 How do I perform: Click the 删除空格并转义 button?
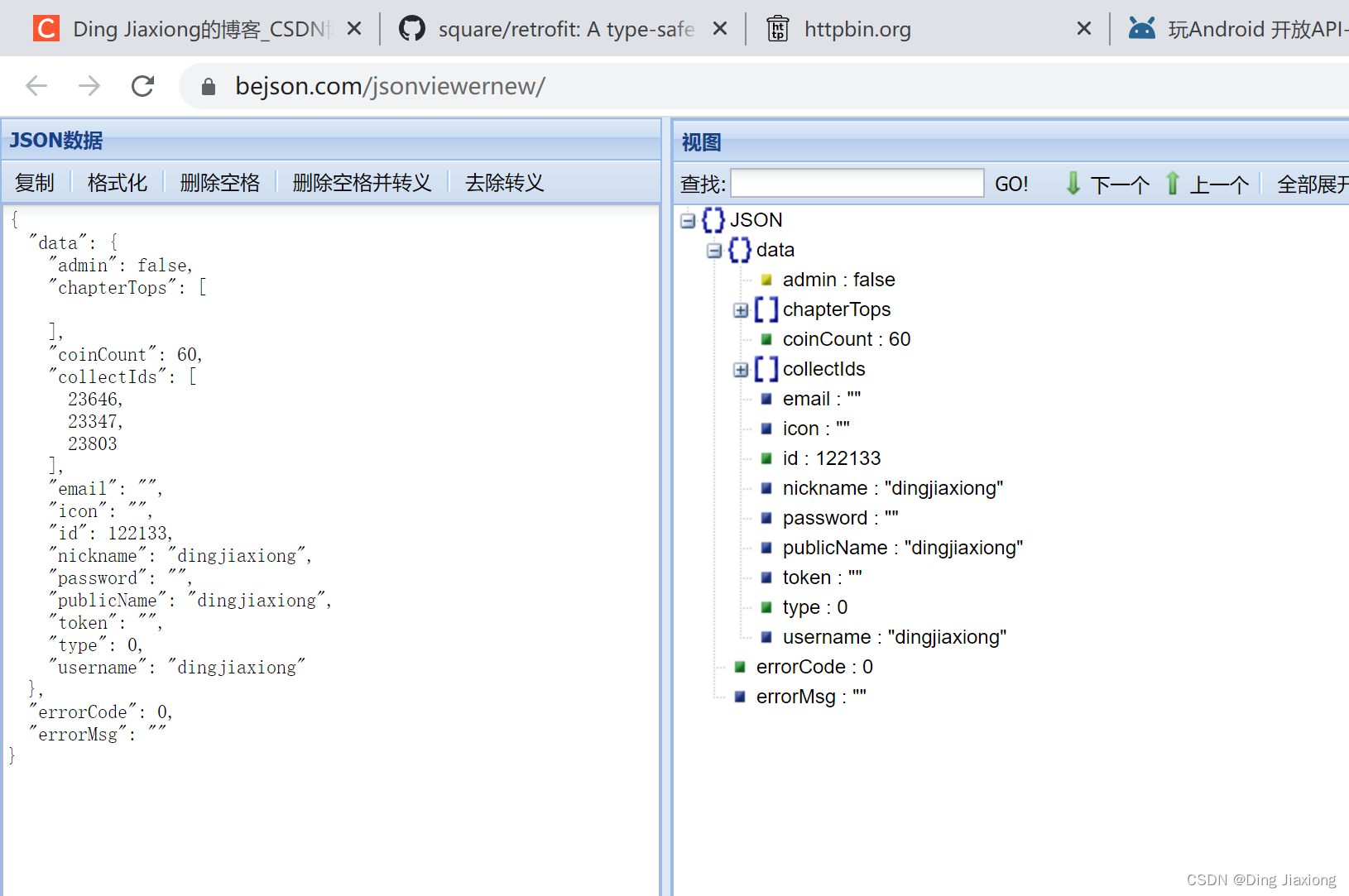coord(362,183)
